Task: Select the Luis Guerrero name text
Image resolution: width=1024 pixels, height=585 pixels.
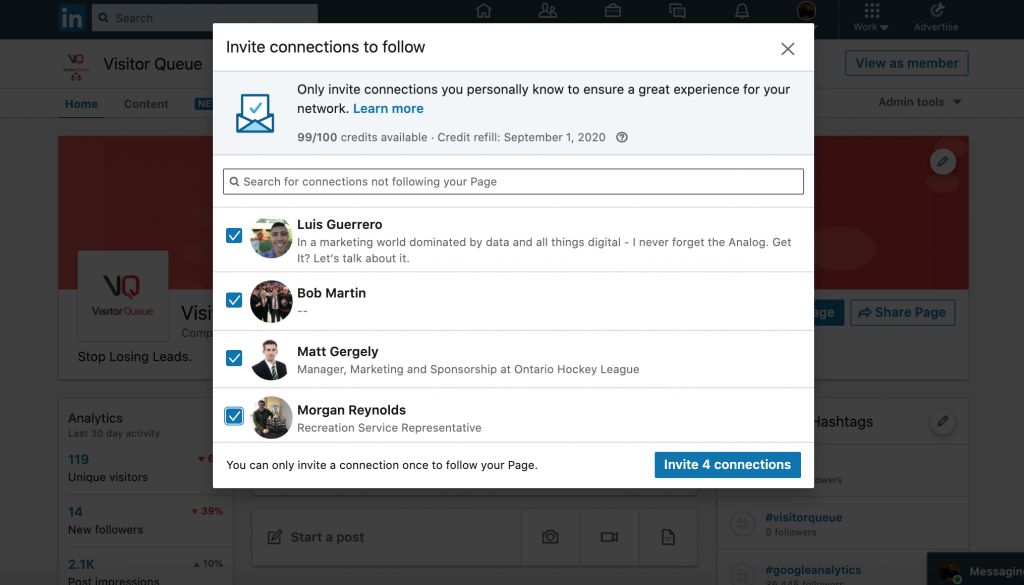Action: pyautogui.click(x=340, y=225)
